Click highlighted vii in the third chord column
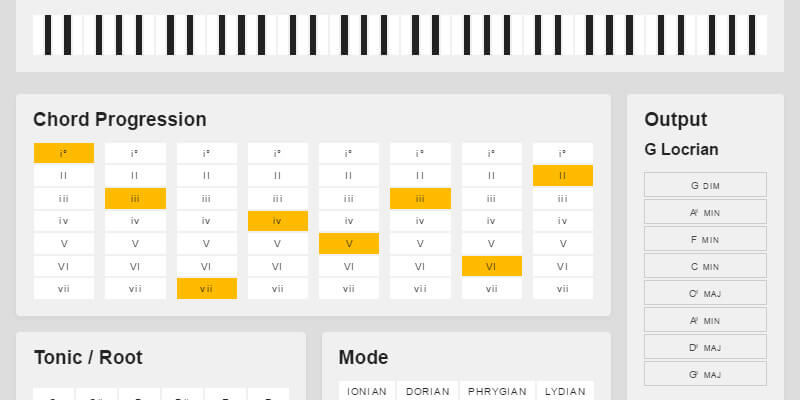 [207, 288]
